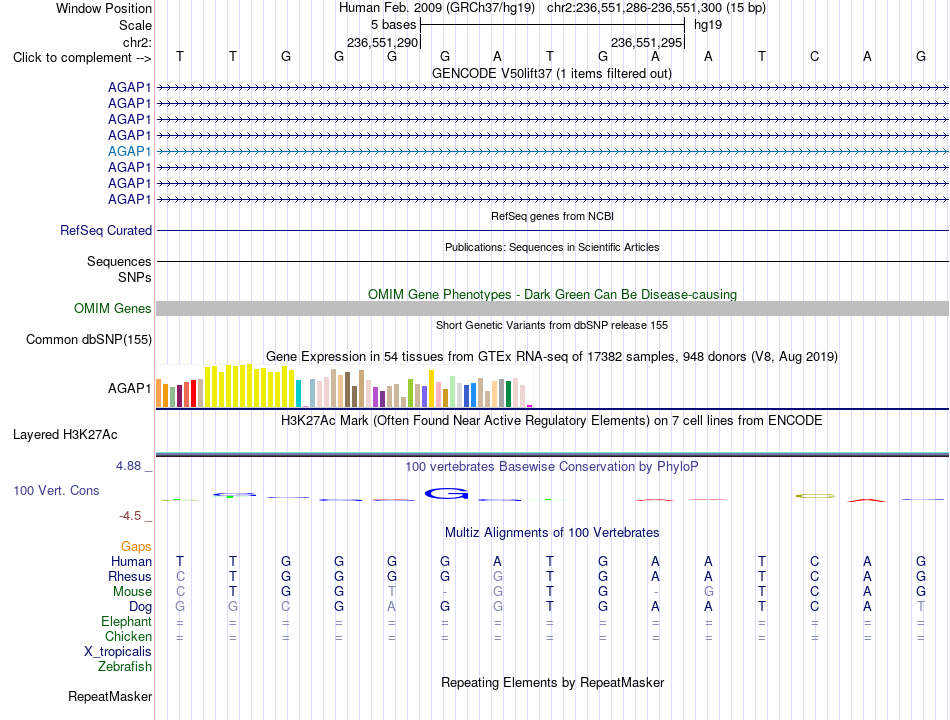Viewport: 950px width, 720px height.
Task: Click the "5 bases" scale bar label
Action: click(393, 25)
